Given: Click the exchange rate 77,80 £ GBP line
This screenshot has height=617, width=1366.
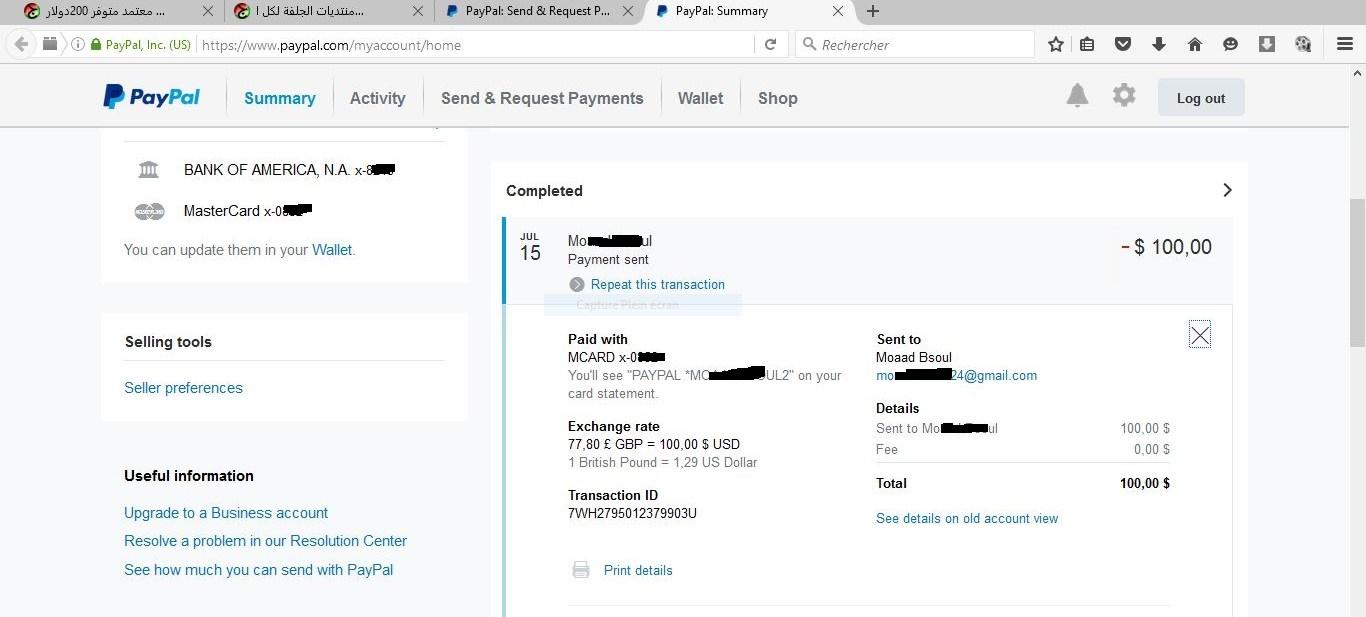Looking at the screenshot, I should 654,444.
